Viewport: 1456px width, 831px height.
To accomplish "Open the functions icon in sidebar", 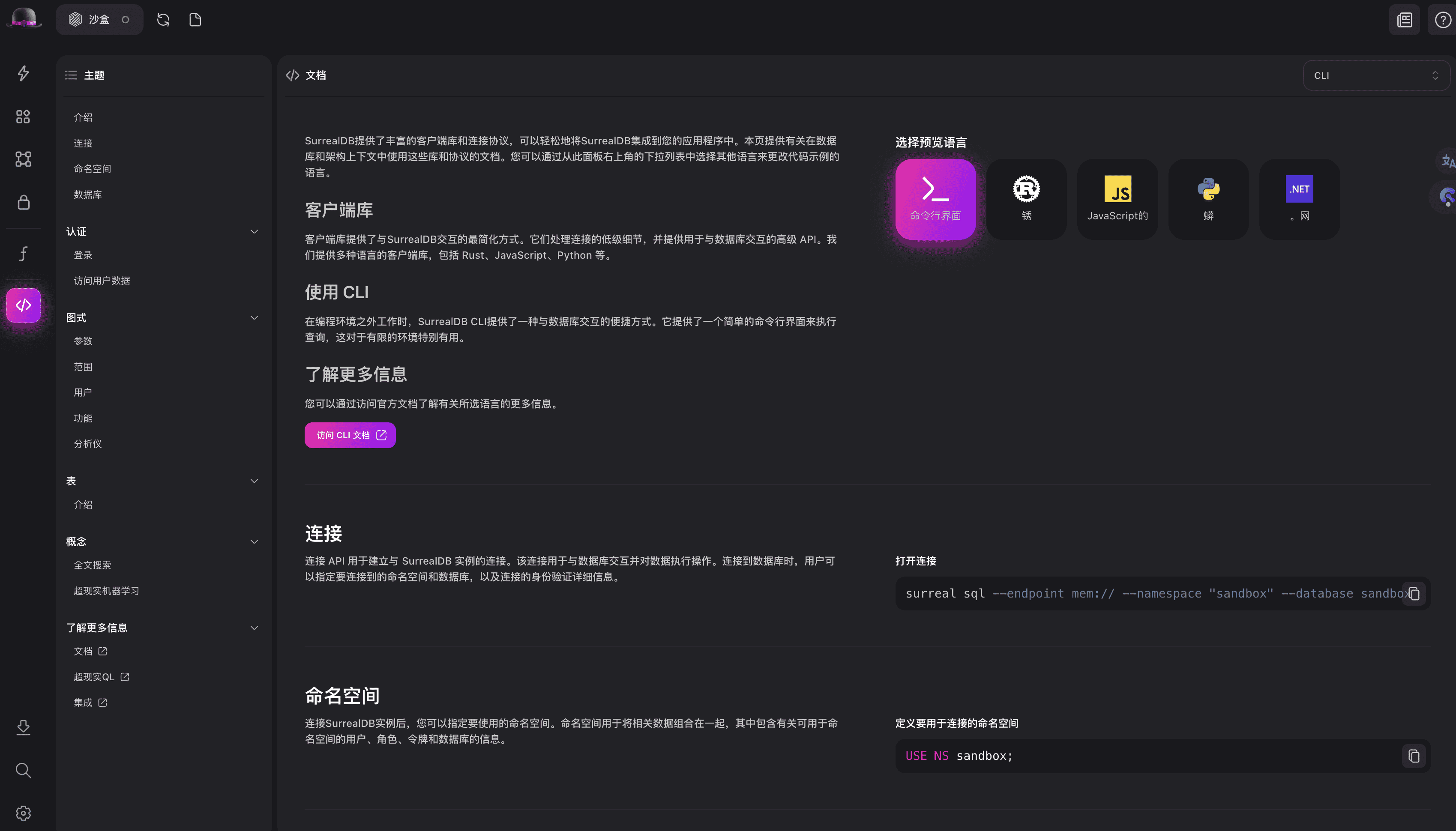I will pyautogui.click(x=23, y=254).
